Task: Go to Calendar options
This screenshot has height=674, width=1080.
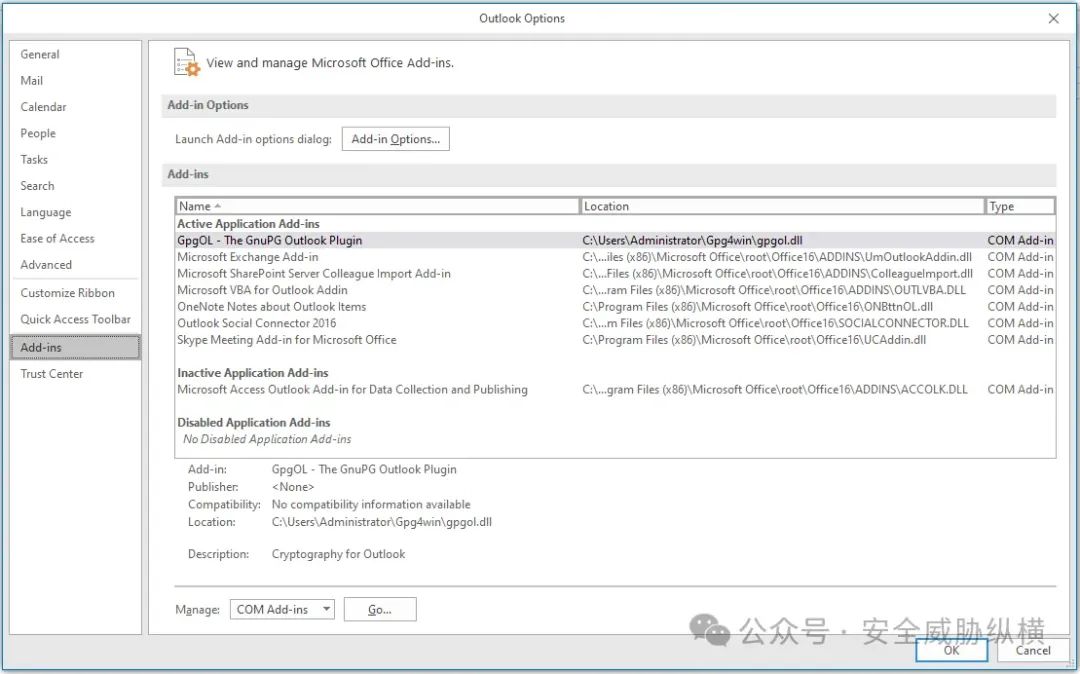Action: pos(43,107)
